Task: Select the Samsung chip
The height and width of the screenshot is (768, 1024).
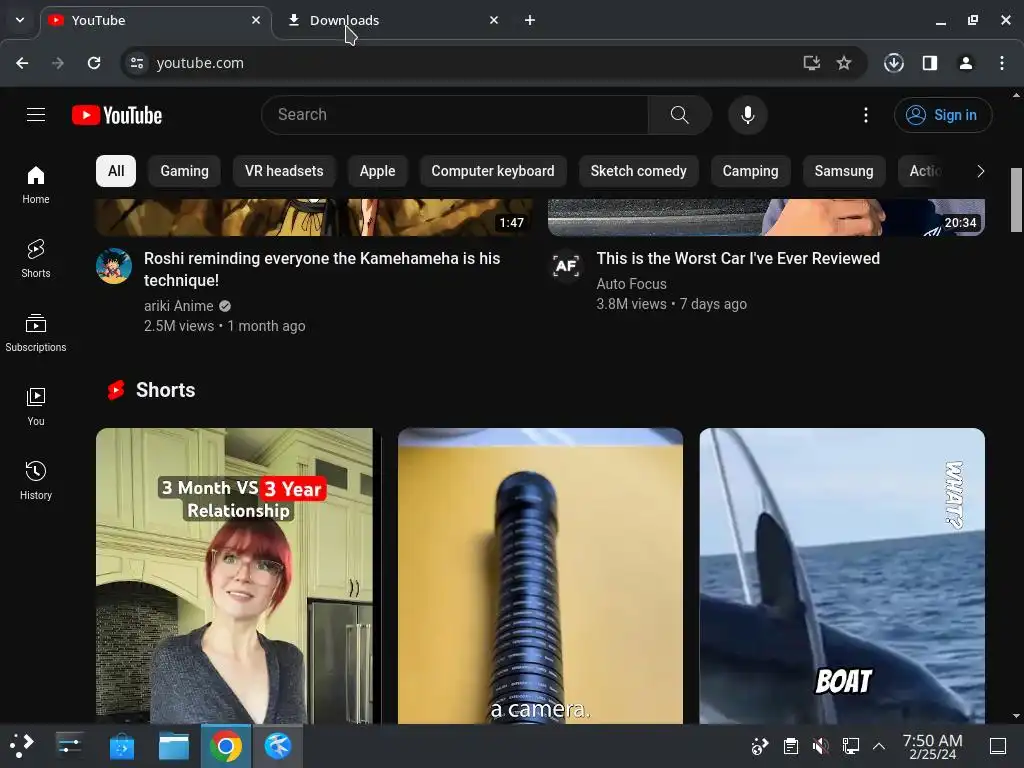Action: click(x=844, y=171)
